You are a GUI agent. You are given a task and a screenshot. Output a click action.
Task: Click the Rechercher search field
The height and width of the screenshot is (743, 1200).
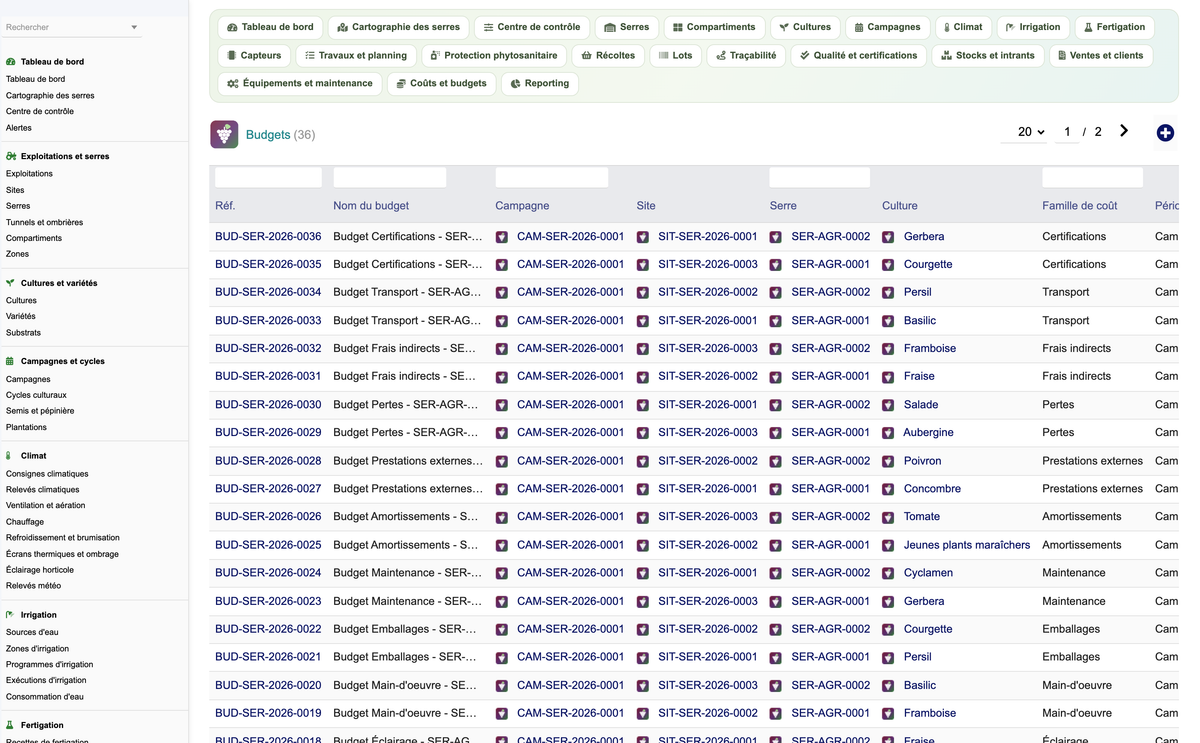(66, 27)
